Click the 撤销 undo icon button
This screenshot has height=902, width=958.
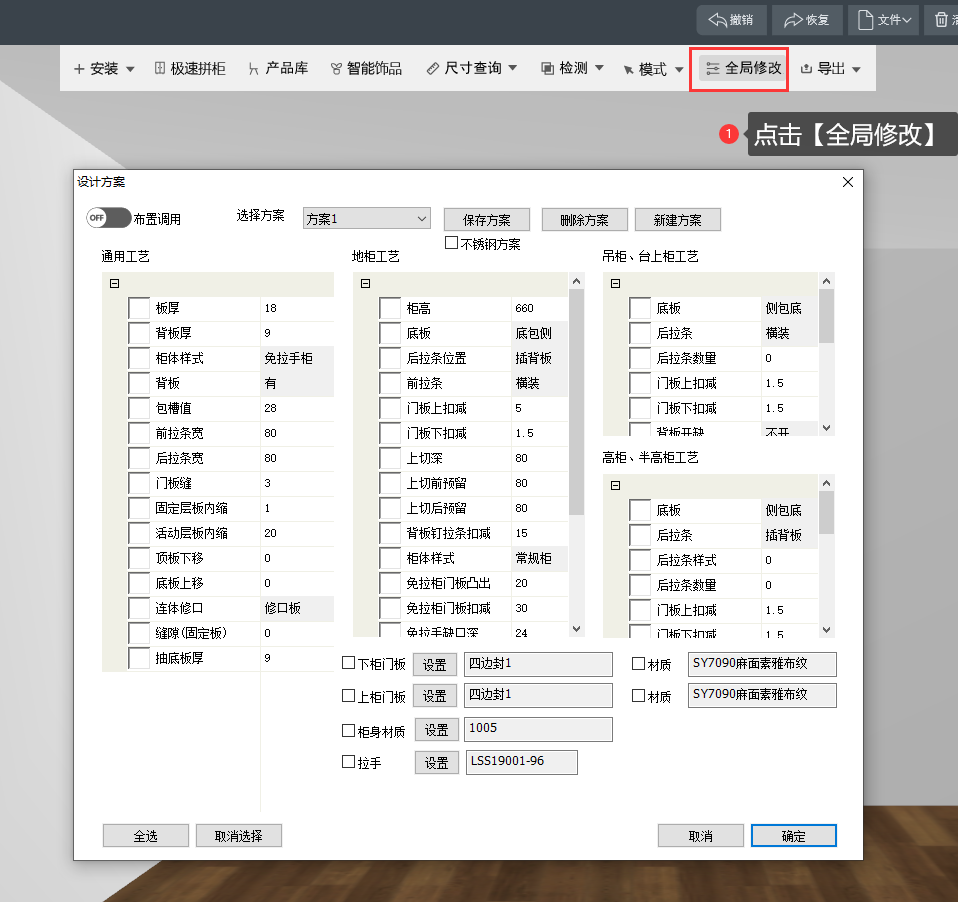[x=731, y=20]
